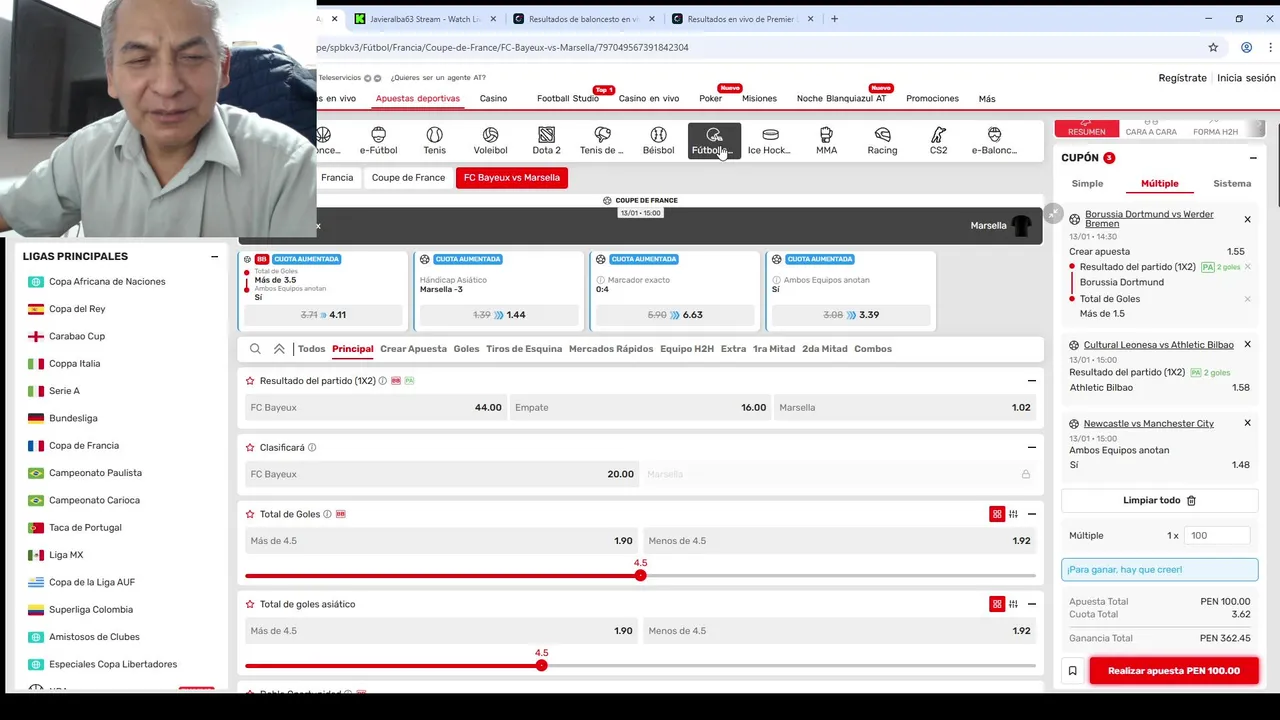Click the Coupe de France breadcrumb
The width and height of the screenshot is (1280, 720).
(x=408, y=178)
